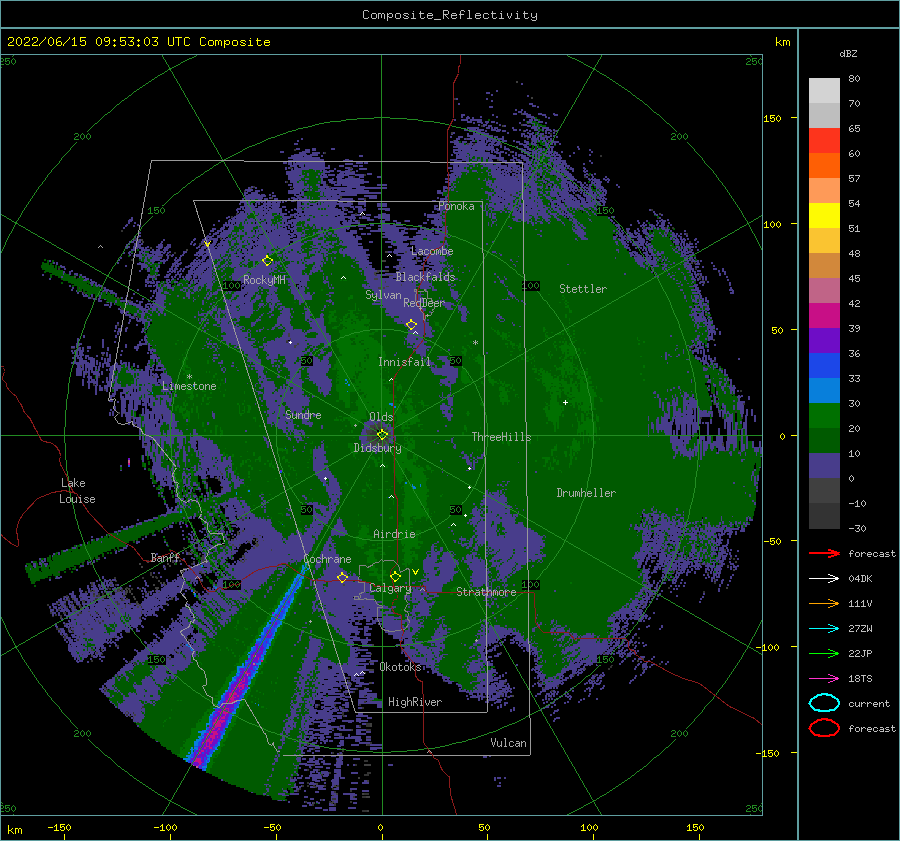This screenshot has width=900, height=841.
Task: Pick the yellow swatch between 54 and 51 dBZ
Action: pyautogui.click(x=824, y=216)
